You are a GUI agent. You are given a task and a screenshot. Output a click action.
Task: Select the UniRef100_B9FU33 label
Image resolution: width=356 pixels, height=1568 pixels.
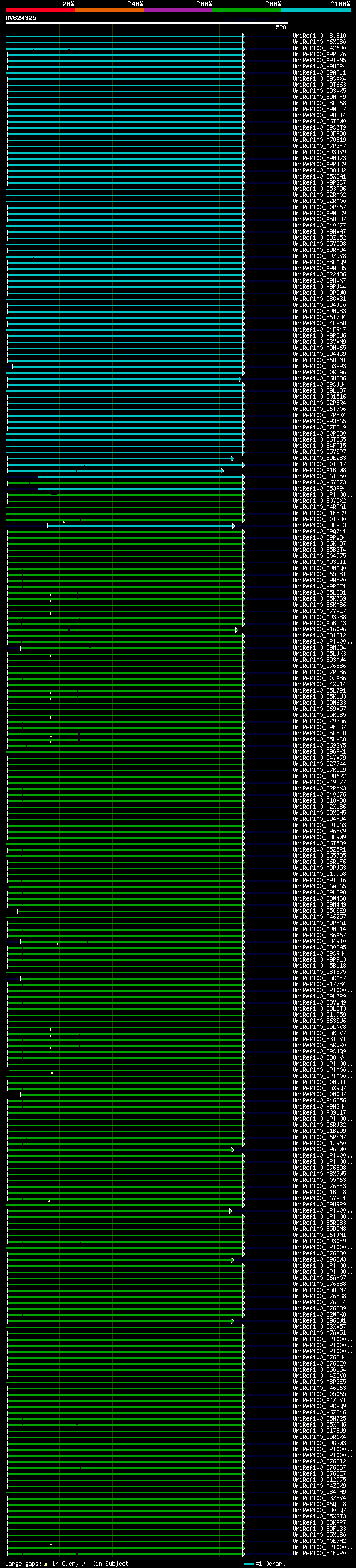tap(319, 1529)
